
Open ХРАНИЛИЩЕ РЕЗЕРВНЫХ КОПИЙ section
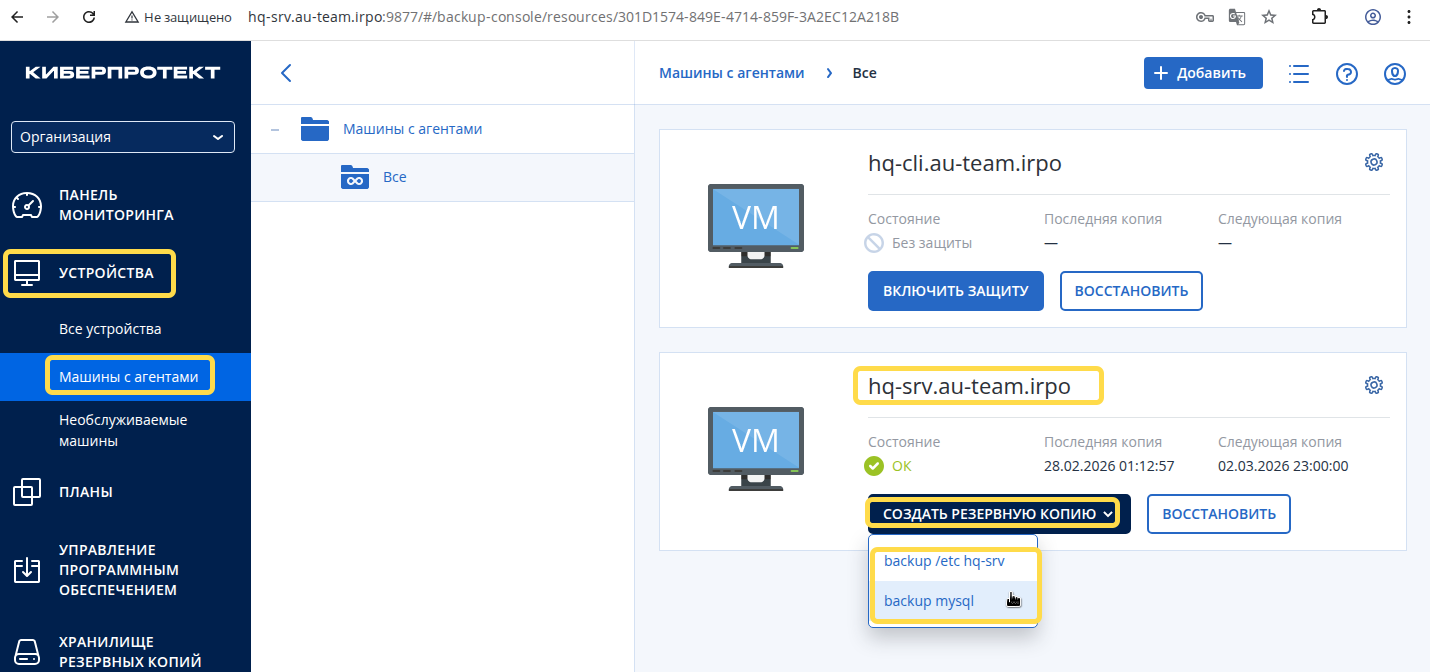(x=130, y=651)
